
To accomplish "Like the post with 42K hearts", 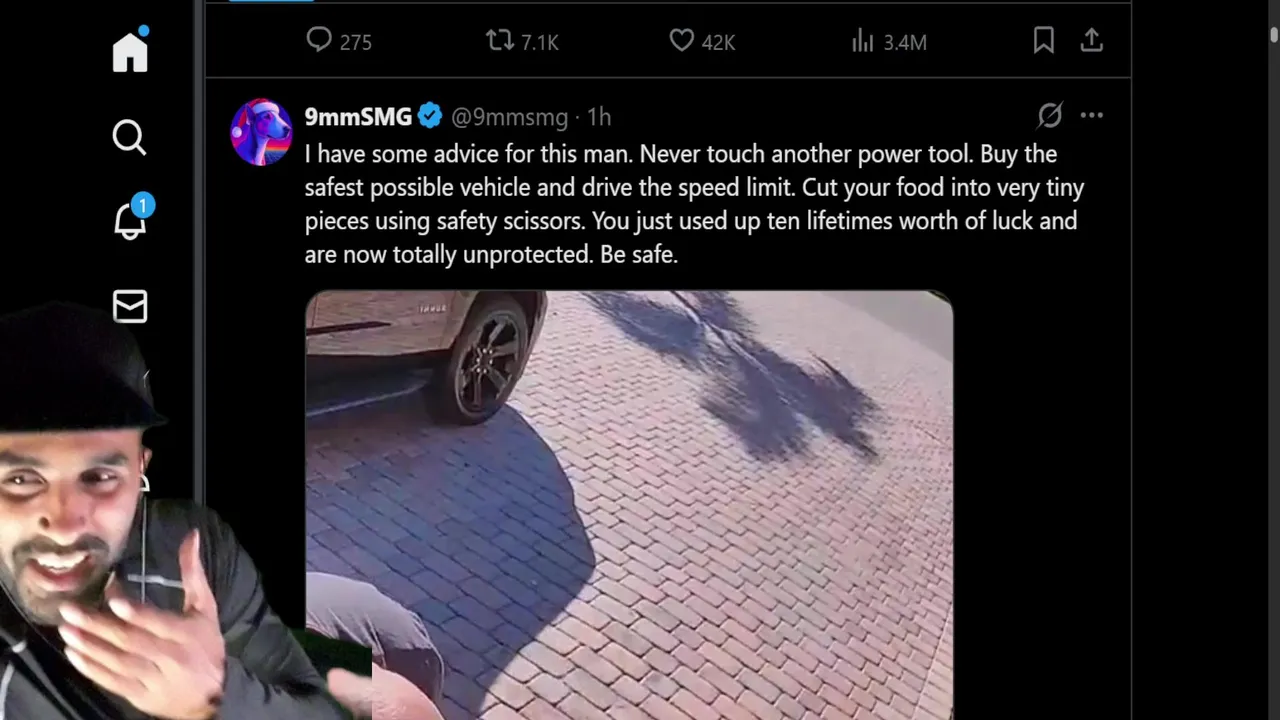I will (702, 41).
